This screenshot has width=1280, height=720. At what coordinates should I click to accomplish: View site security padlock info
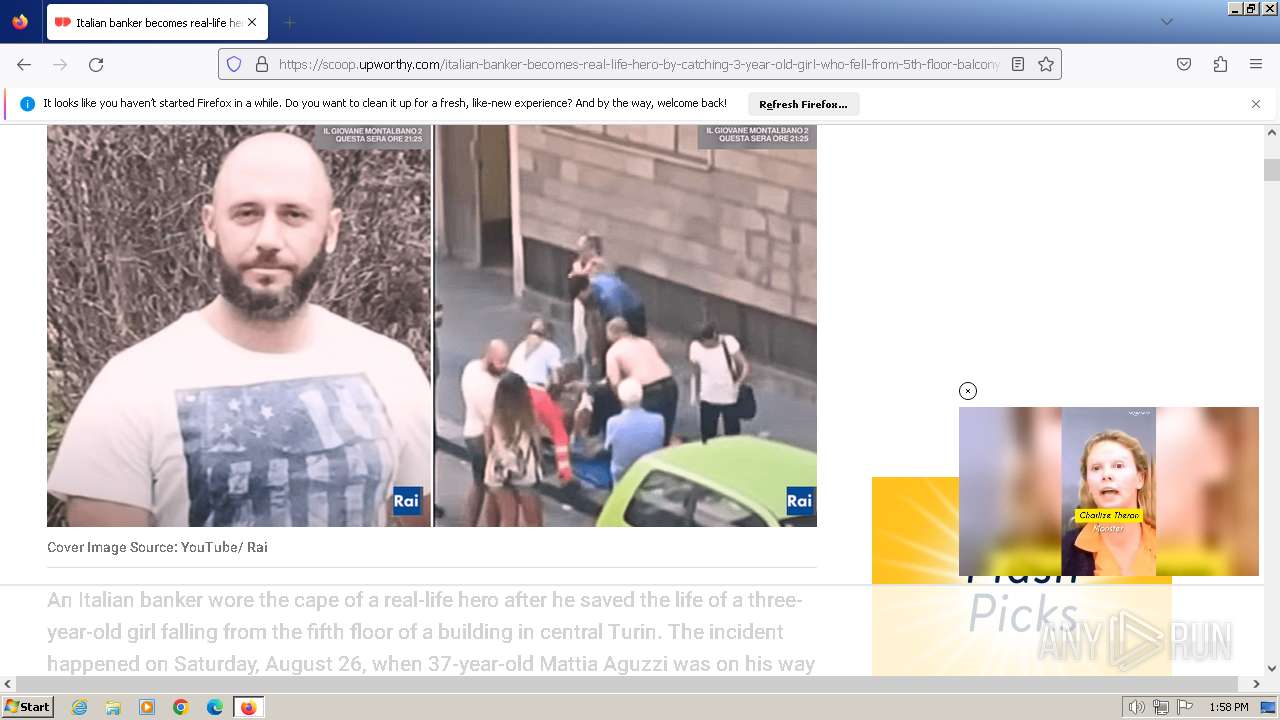tap(262, 64)
